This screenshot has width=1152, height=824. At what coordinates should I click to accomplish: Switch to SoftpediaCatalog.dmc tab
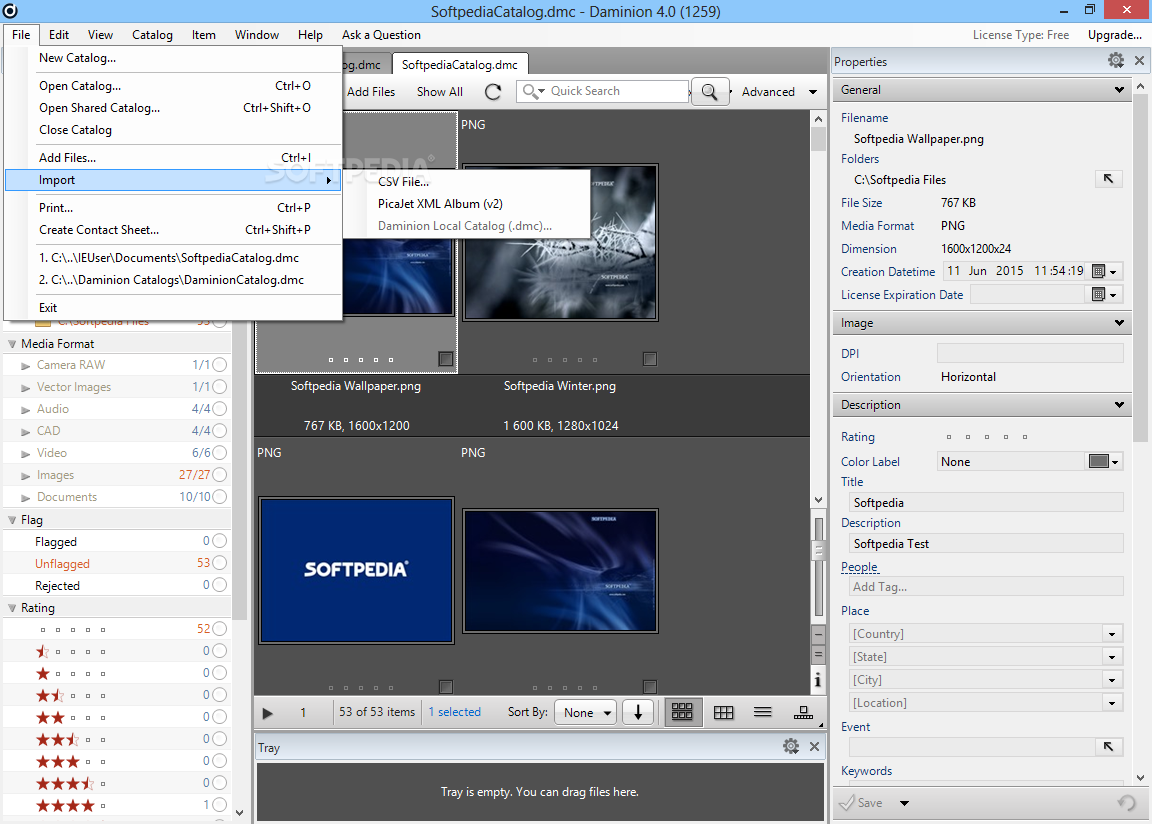click(x=460, y=65)
